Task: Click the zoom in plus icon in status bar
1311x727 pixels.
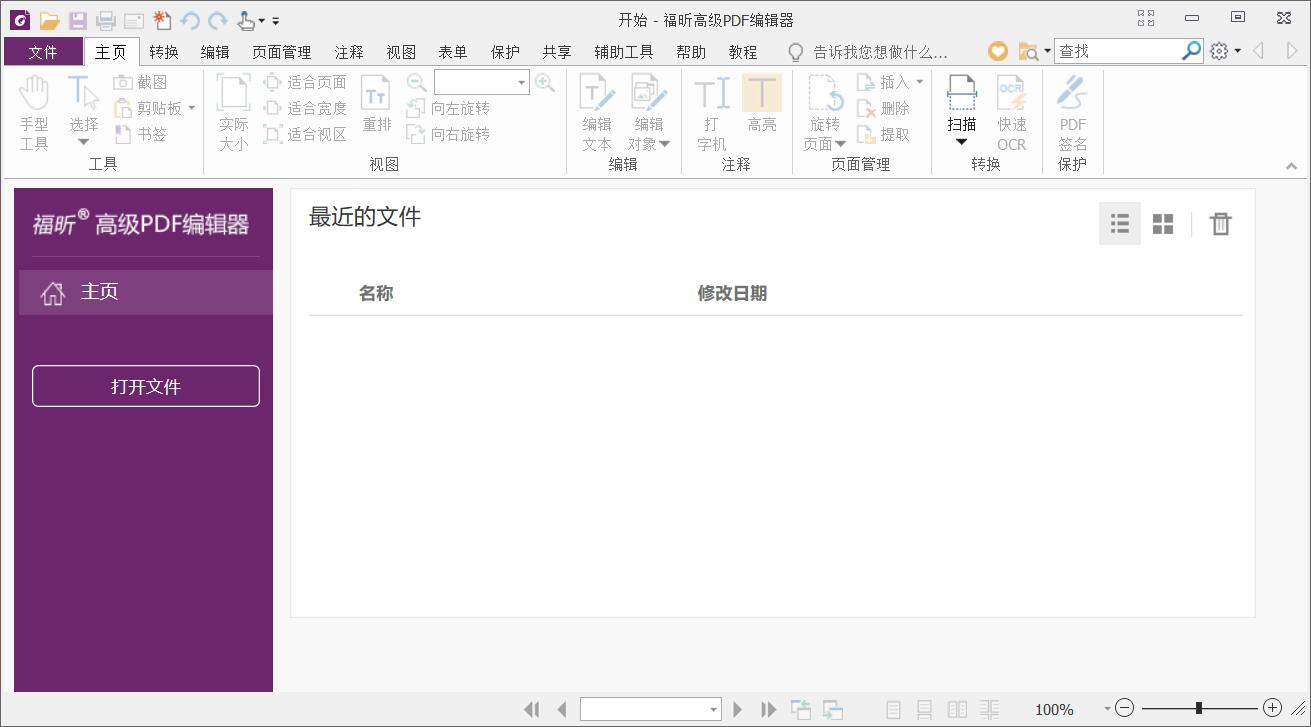Action: pyautogui.click(x=1272, y=708)
